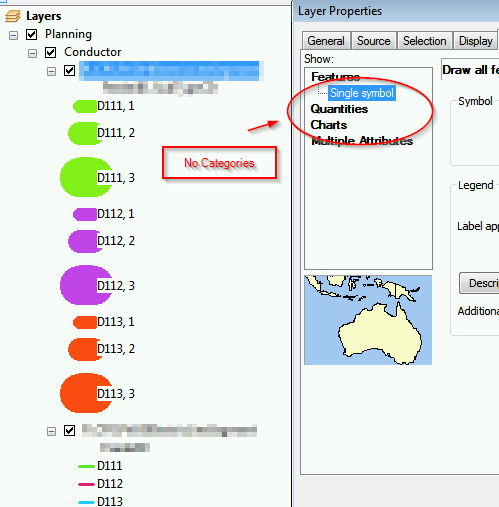This screenshot has width=499, height=507.
Task: Select Charts in the Show list
Action: pyautogui.click(x=329, y=125)
